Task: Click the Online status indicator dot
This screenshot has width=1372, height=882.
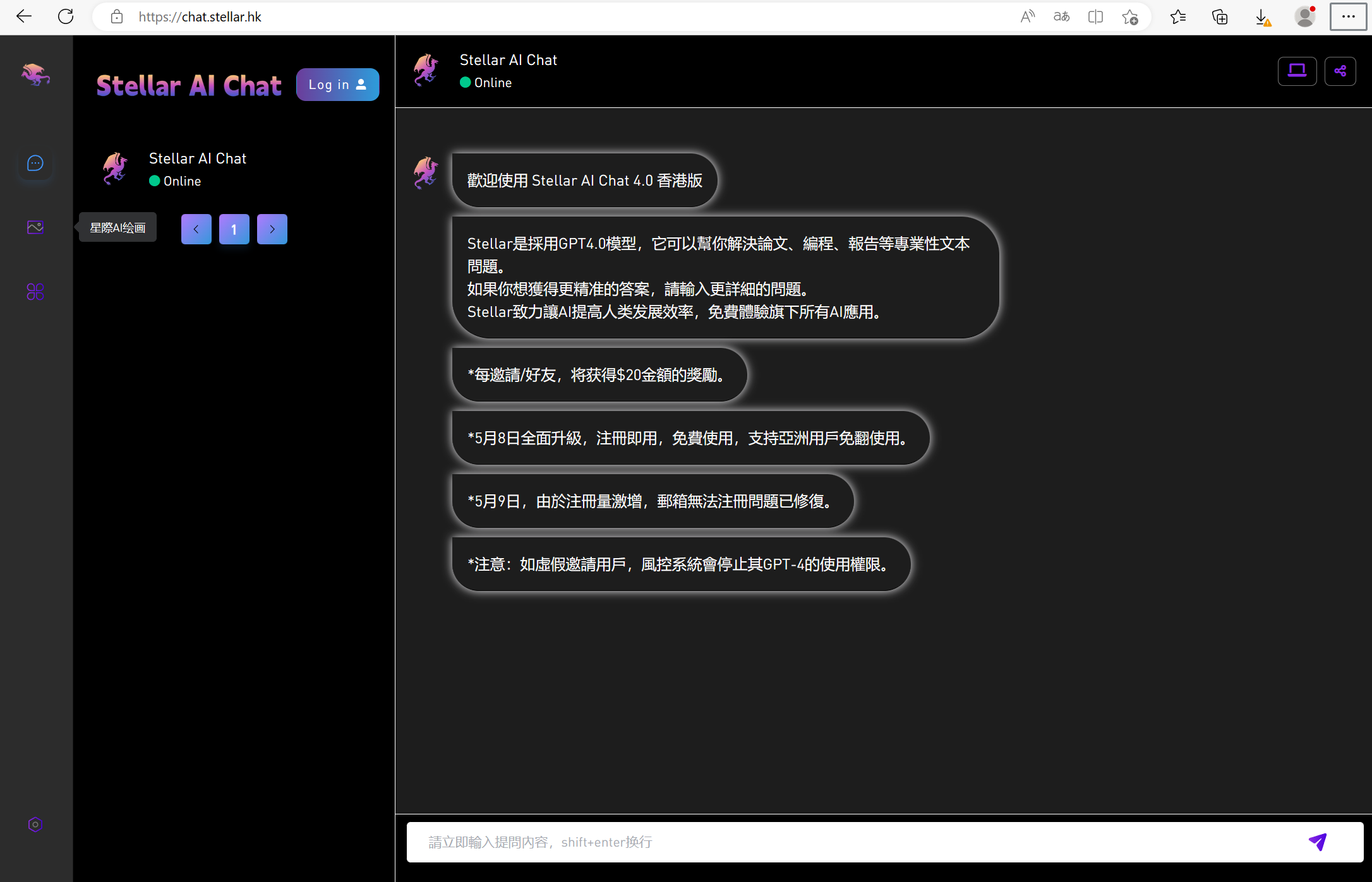Action: point(466,82)
